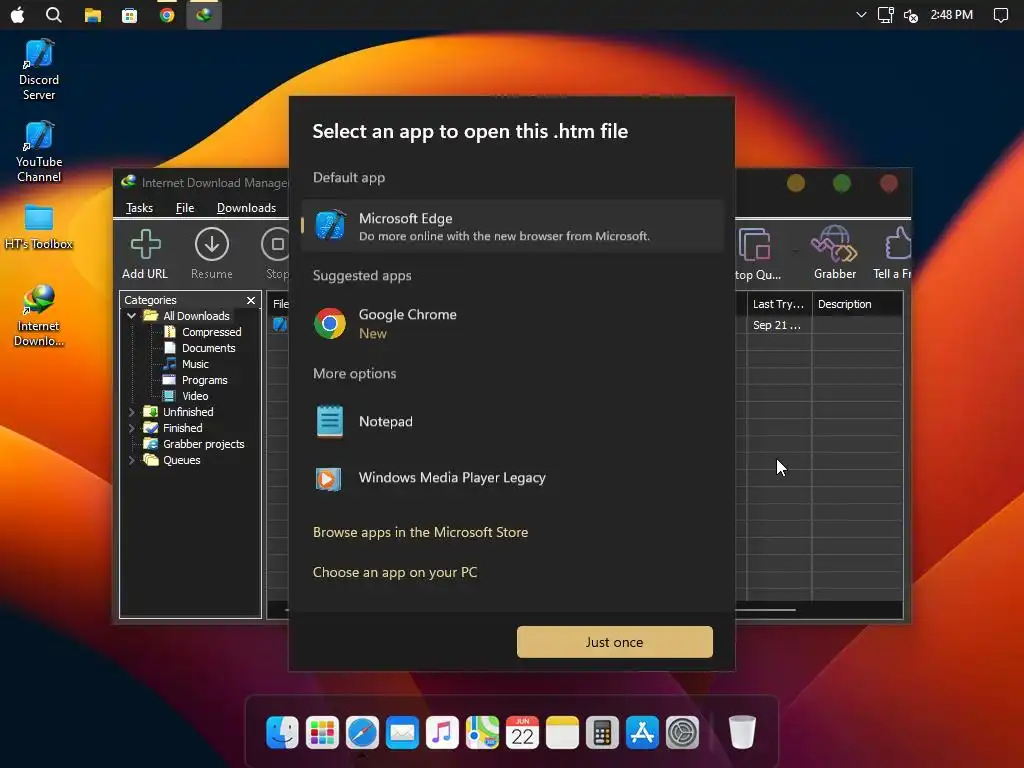Open Microsoft Store icon in top bar

pyautogui.click(x=129, y=15)
